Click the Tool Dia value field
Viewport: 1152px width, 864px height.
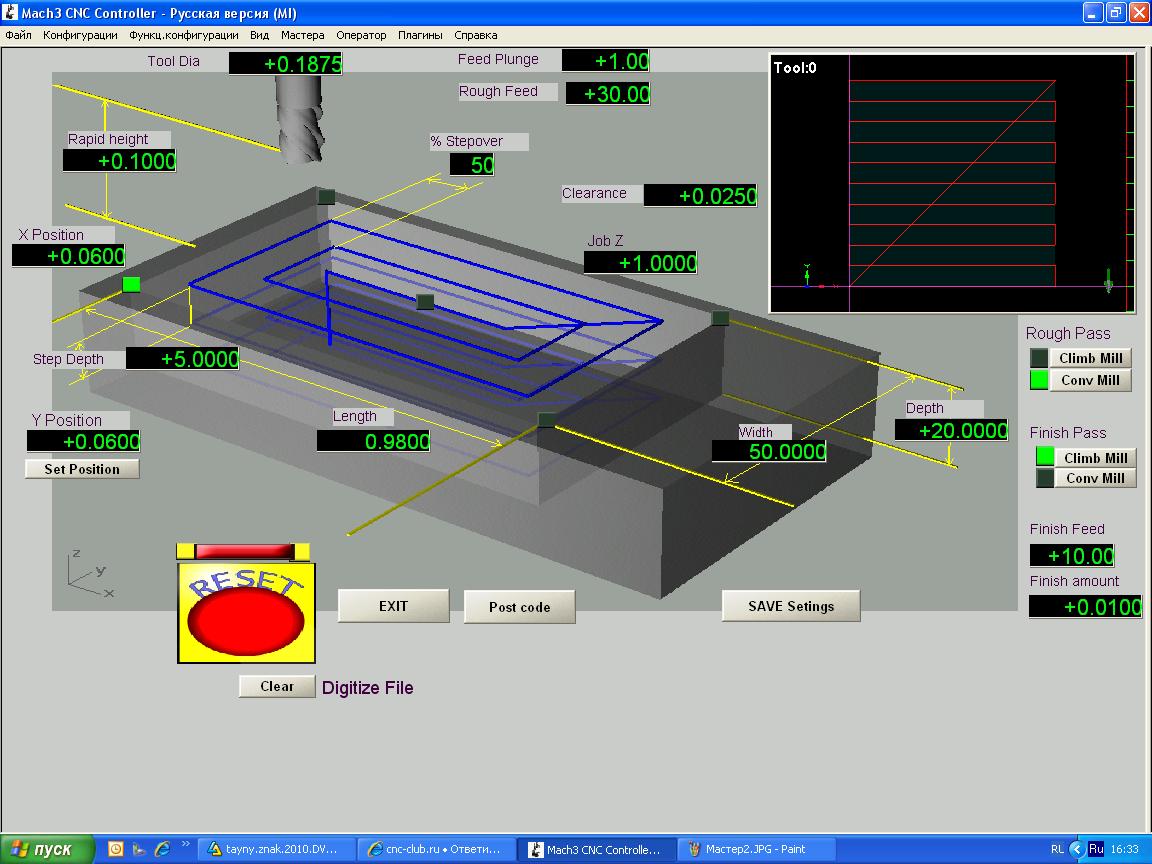tap(286, 63)
